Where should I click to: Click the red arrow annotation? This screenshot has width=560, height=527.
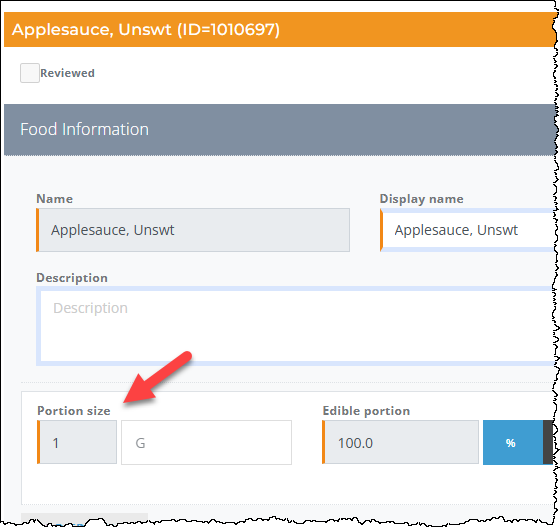click(x=157, y=377)
